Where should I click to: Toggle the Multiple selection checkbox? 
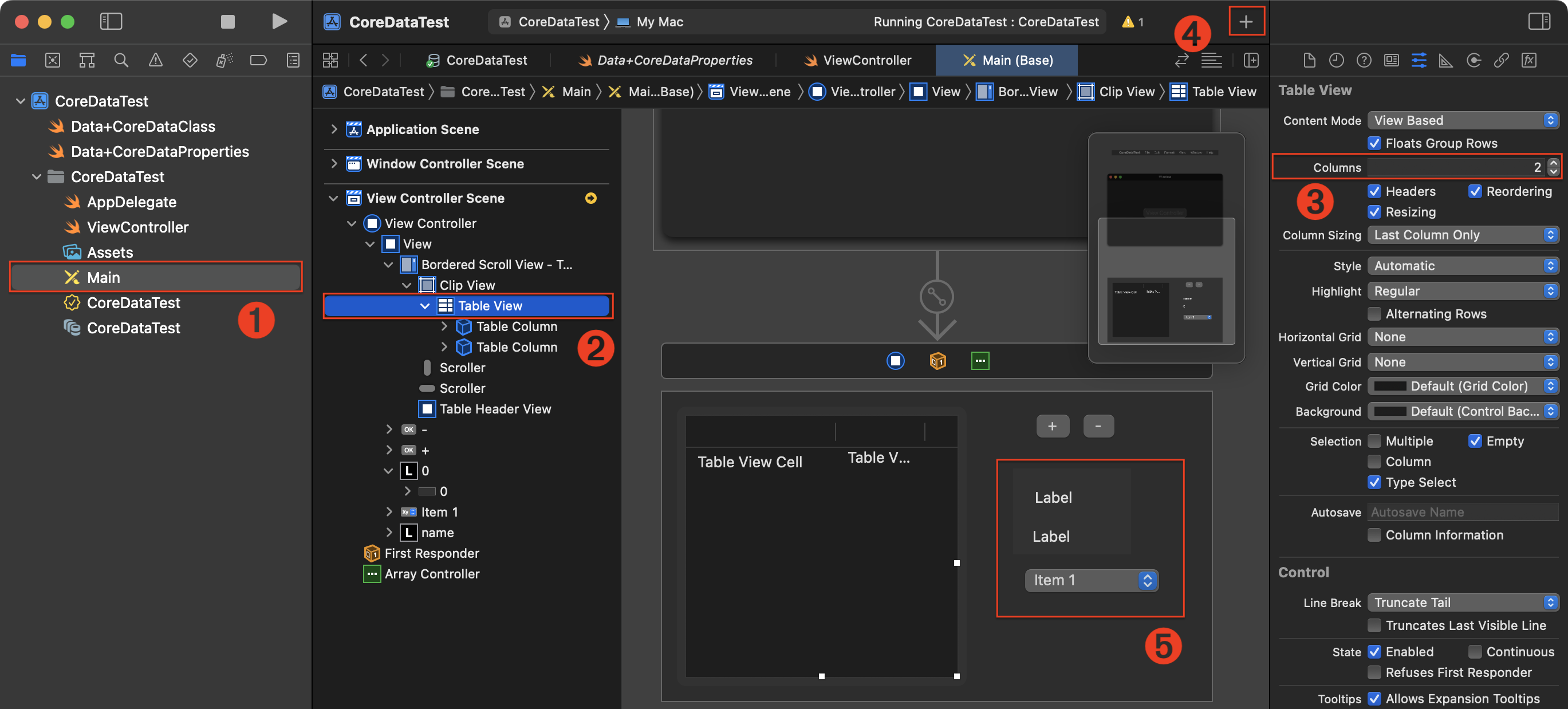[1374, 441]
